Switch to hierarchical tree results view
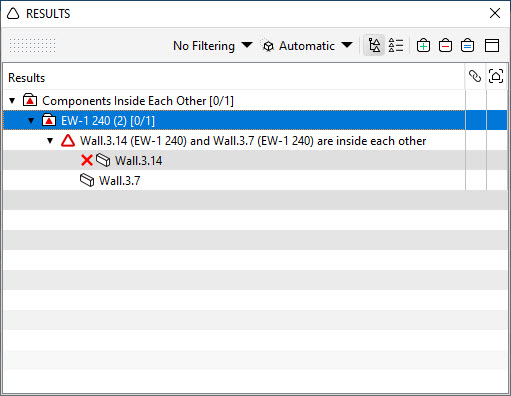This screenshot has height=396, width=511. pyautogui.click(x=374, y=45)
